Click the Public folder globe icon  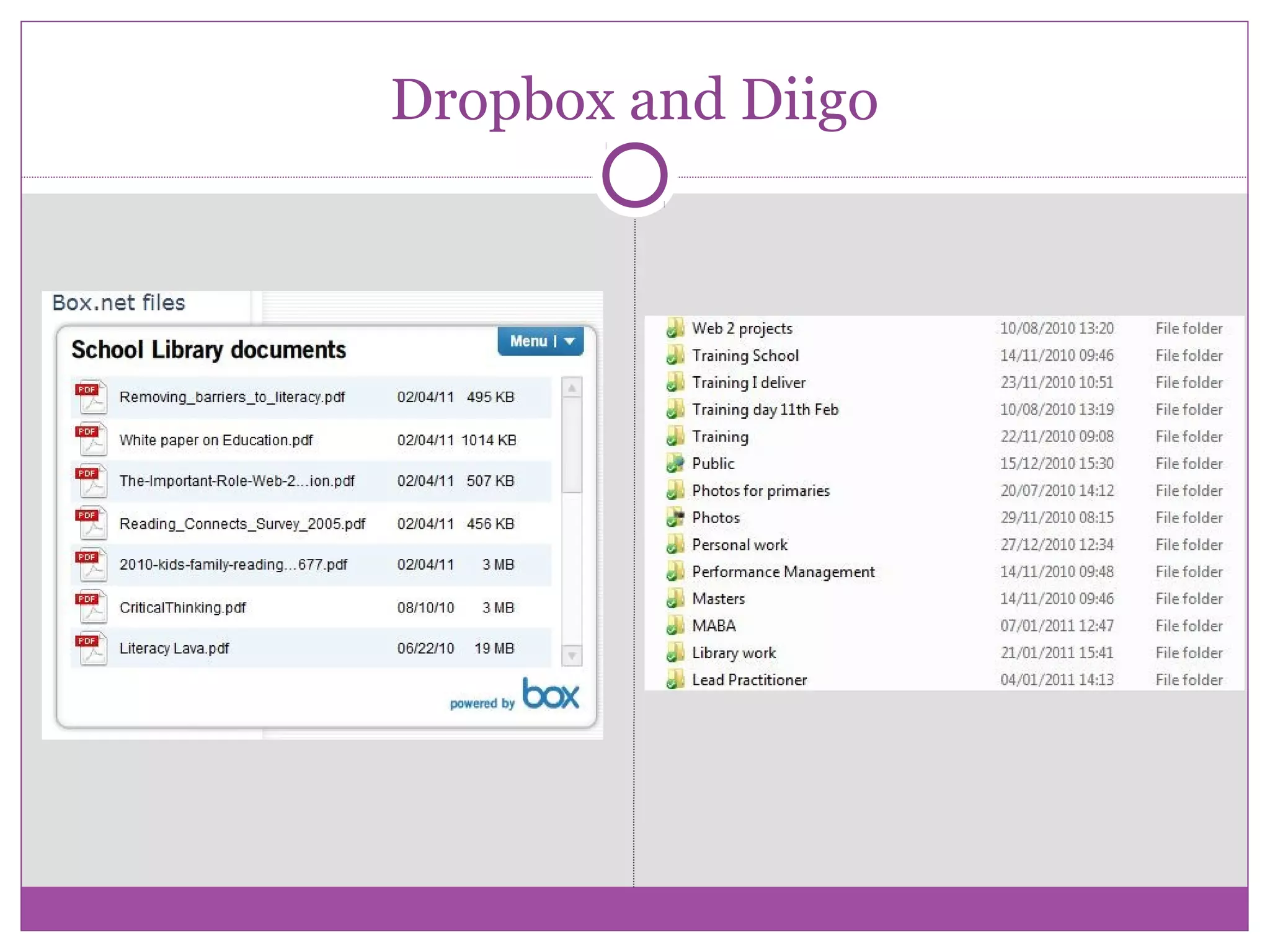675,463
